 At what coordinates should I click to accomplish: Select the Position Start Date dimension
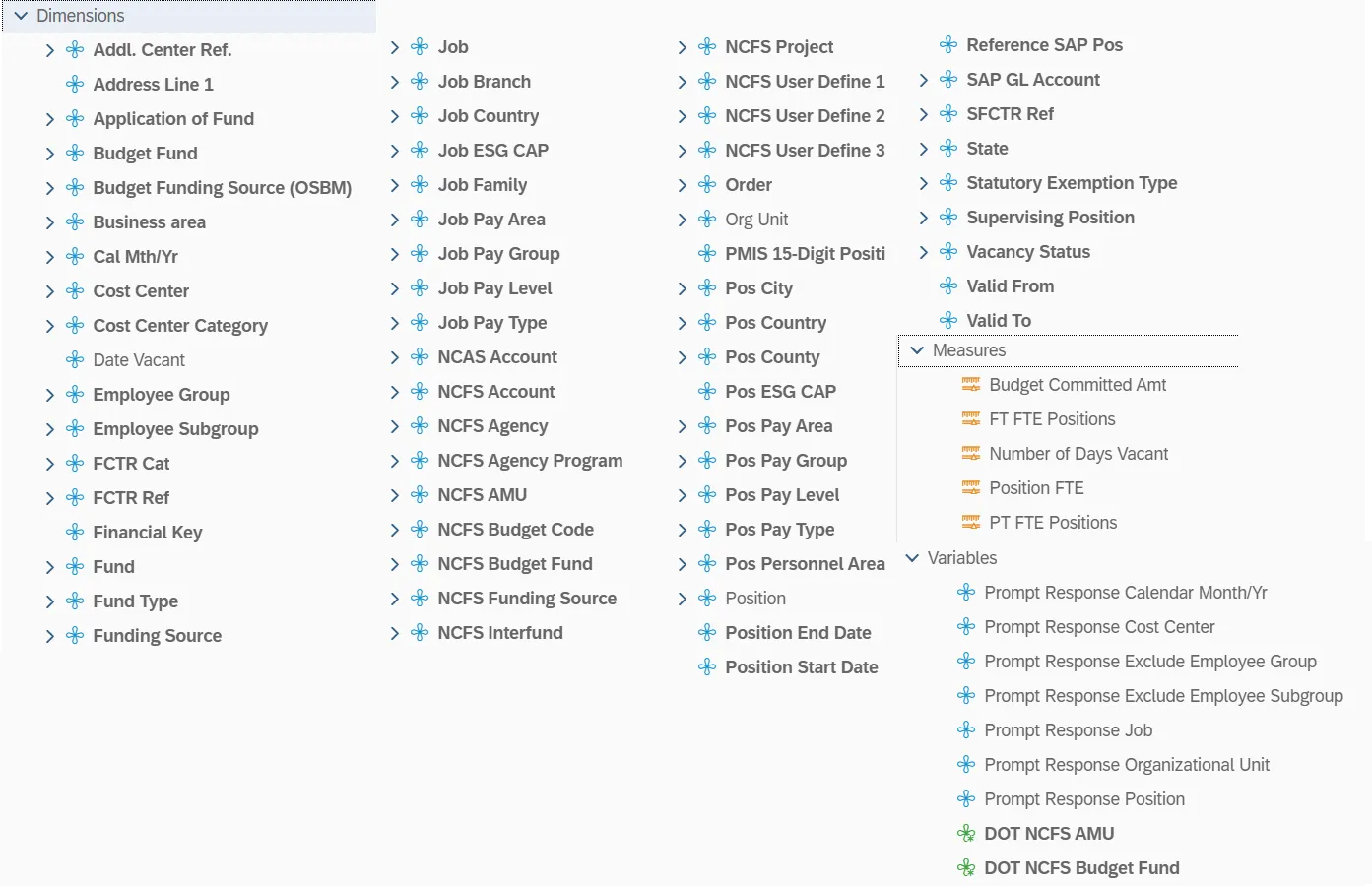pyautogui.click(x=801, y=667)
